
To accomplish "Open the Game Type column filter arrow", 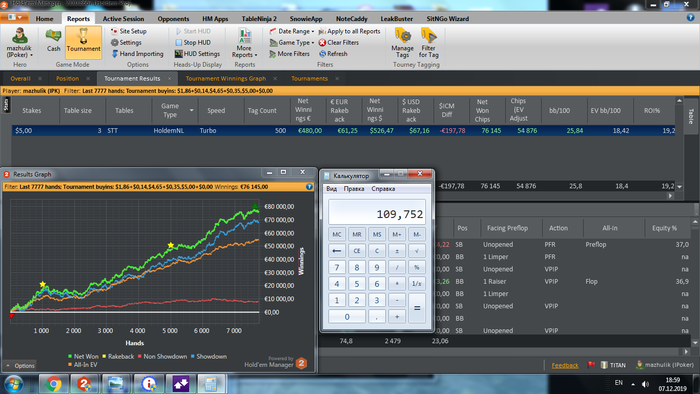I will pyautogui.click(x=192, y=110).
